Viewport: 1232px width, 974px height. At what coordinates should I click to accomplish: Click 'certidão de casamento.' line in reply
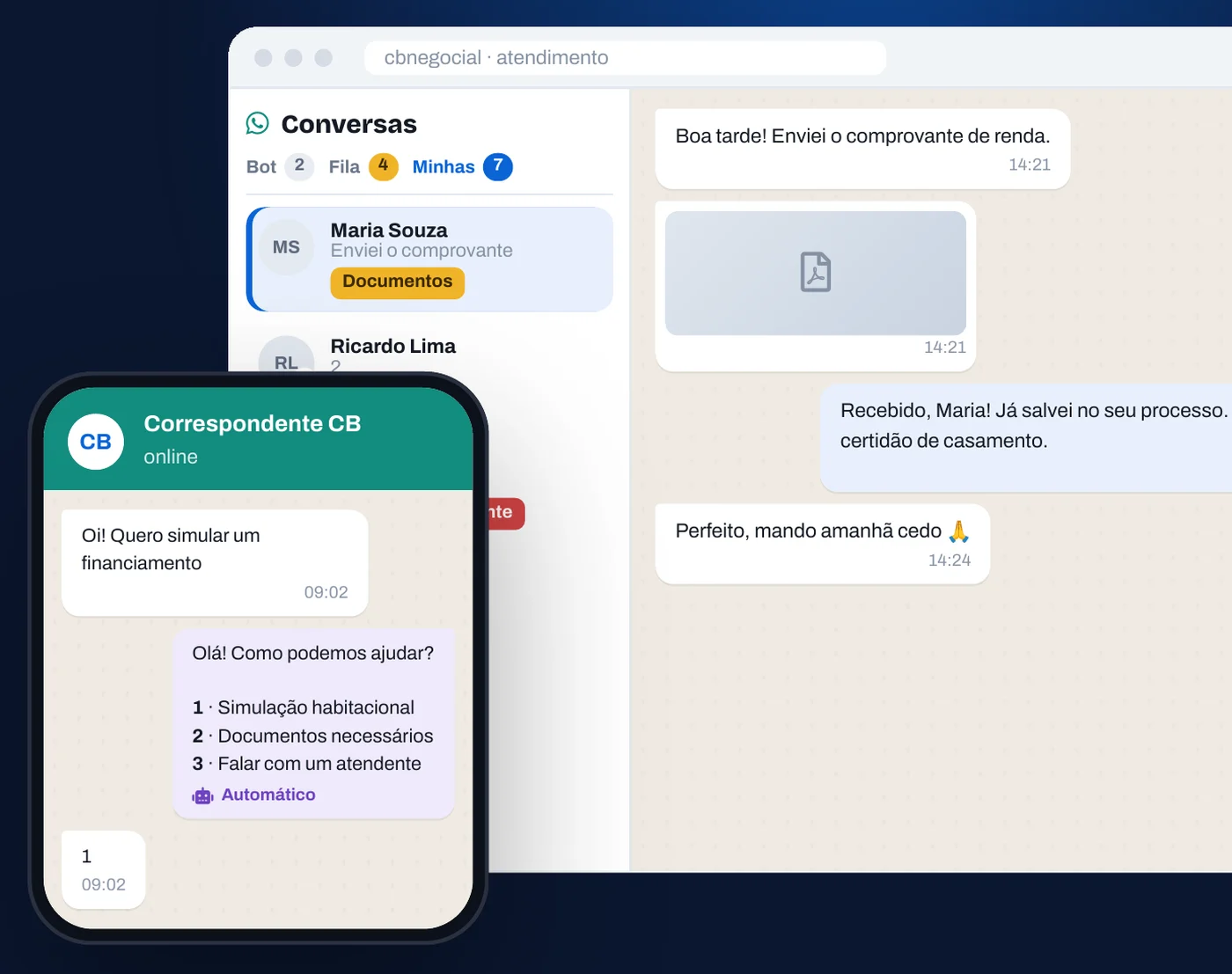coord(944,441)
